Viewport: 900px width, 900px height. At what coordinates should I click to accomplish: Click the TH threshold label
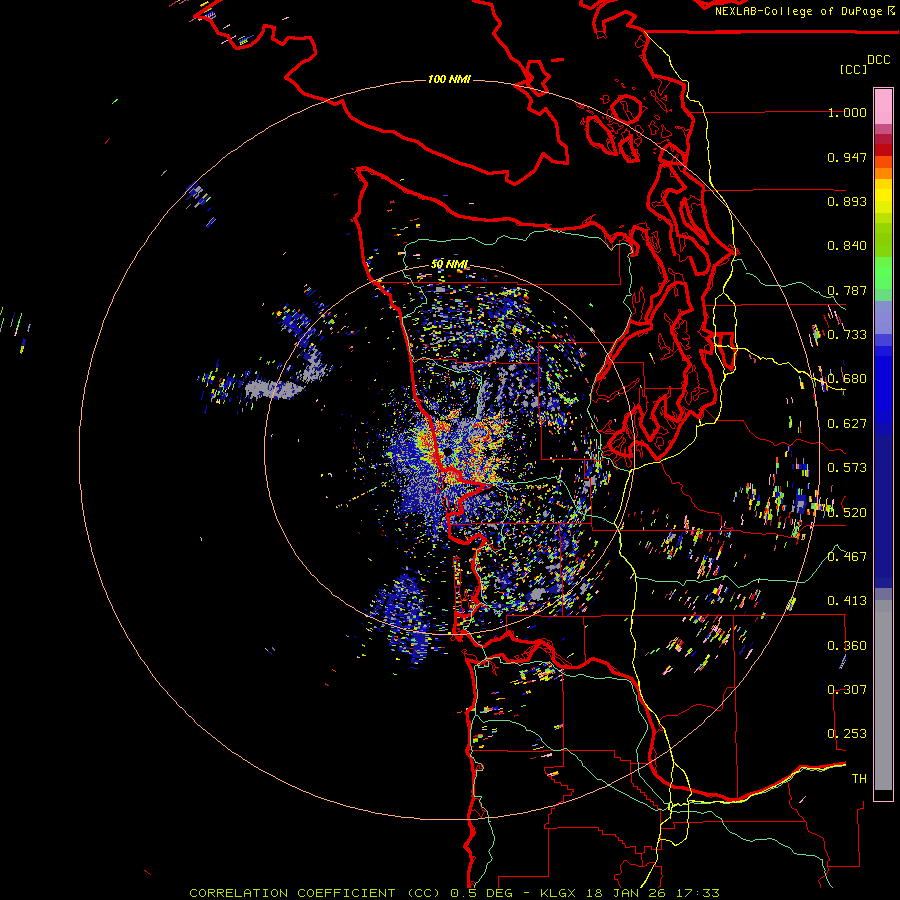pyautogui.click(x=859, y=779)
